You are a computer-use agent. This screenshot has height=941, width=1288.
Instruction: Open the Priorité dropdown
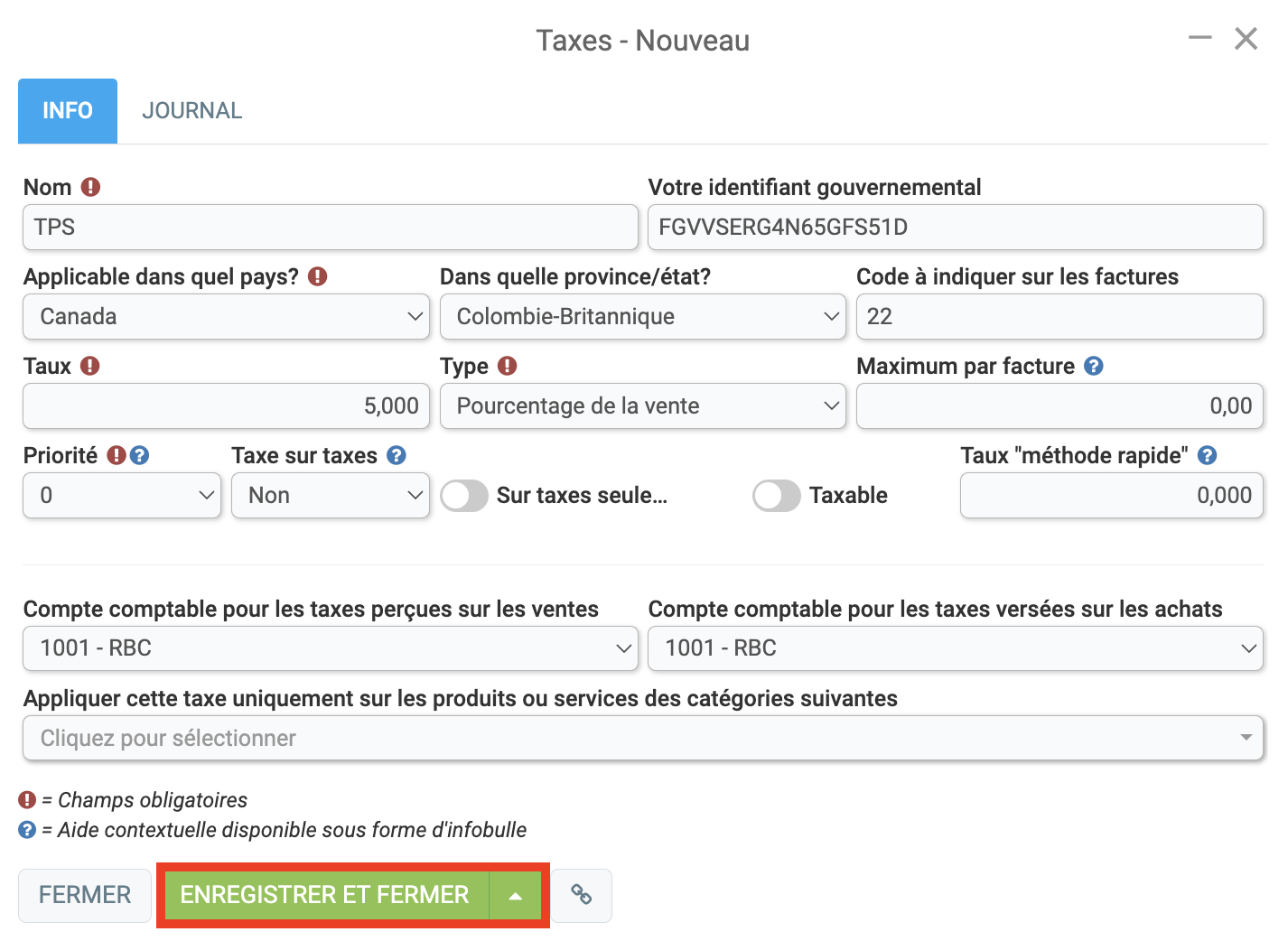click(x=122, y=496)
